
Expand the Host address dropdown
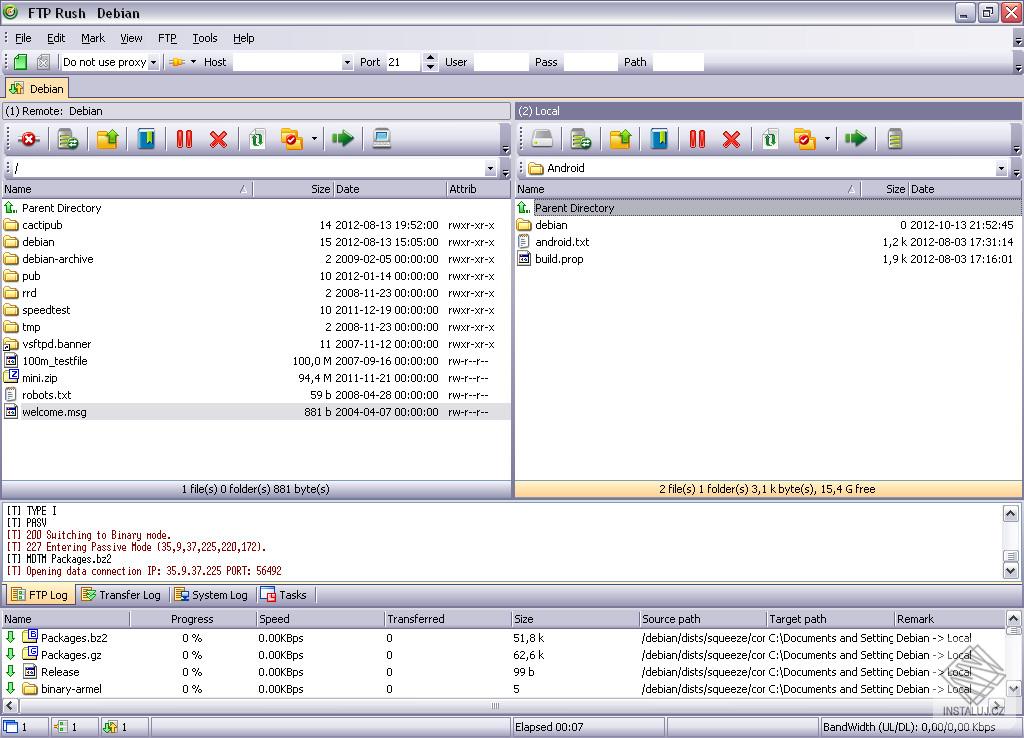[x=347, y=62]
